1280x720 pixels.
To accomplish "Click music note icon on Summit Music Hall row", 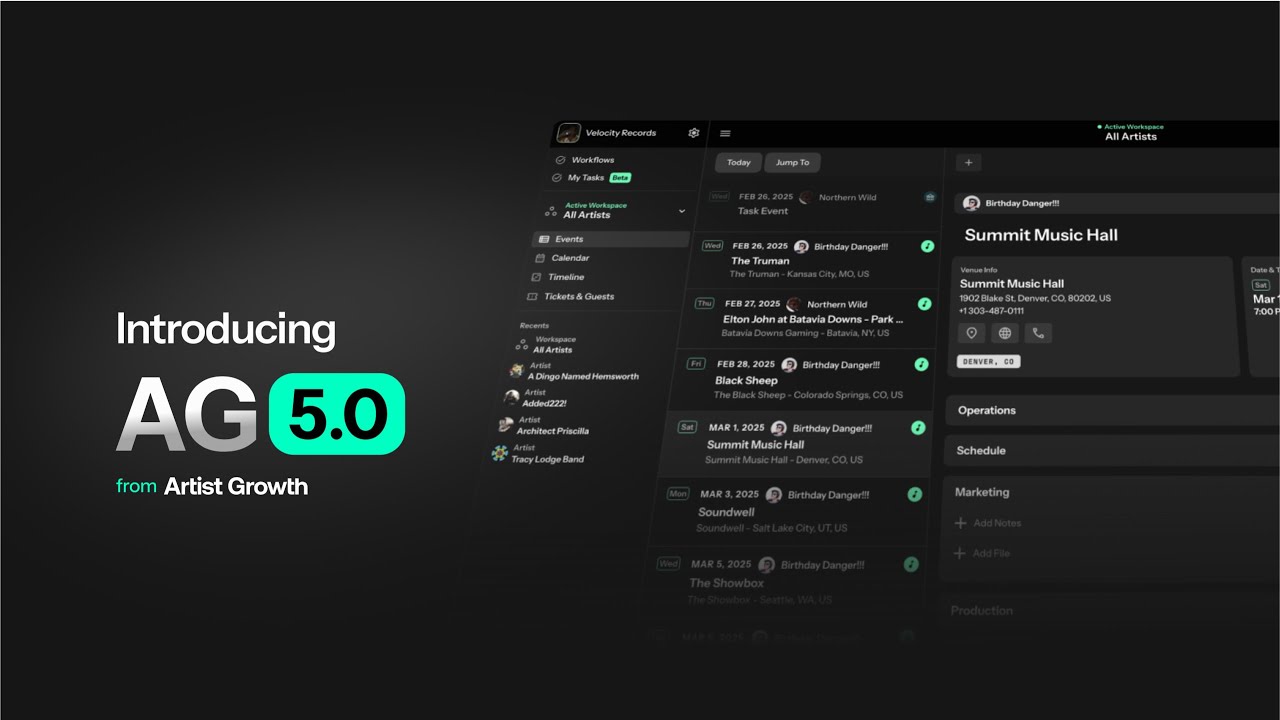I will click(918, 428).
